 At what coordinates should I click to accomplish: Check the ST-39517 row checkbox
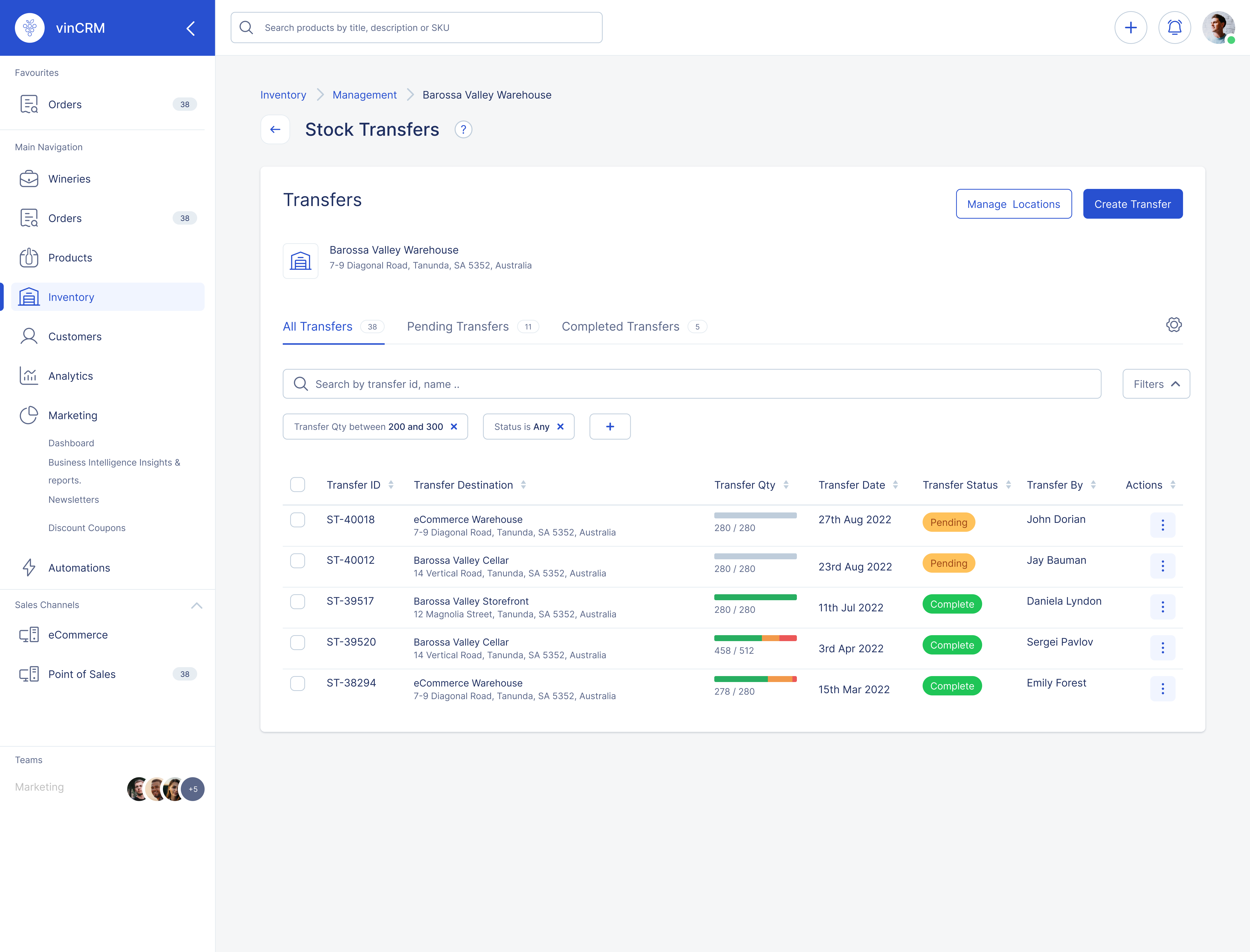tap(298, 602)
